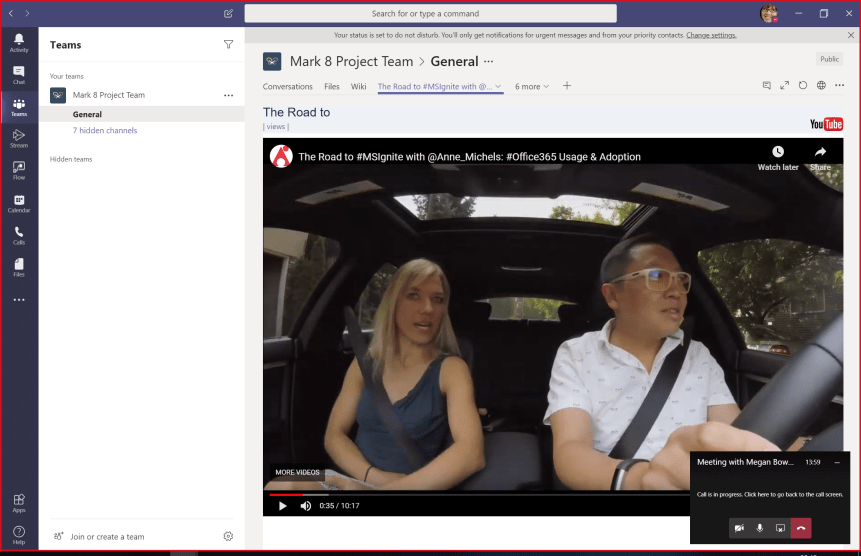
Task: Switch to the Files tab
Action: pyautogui.click(x=332, y=86)
